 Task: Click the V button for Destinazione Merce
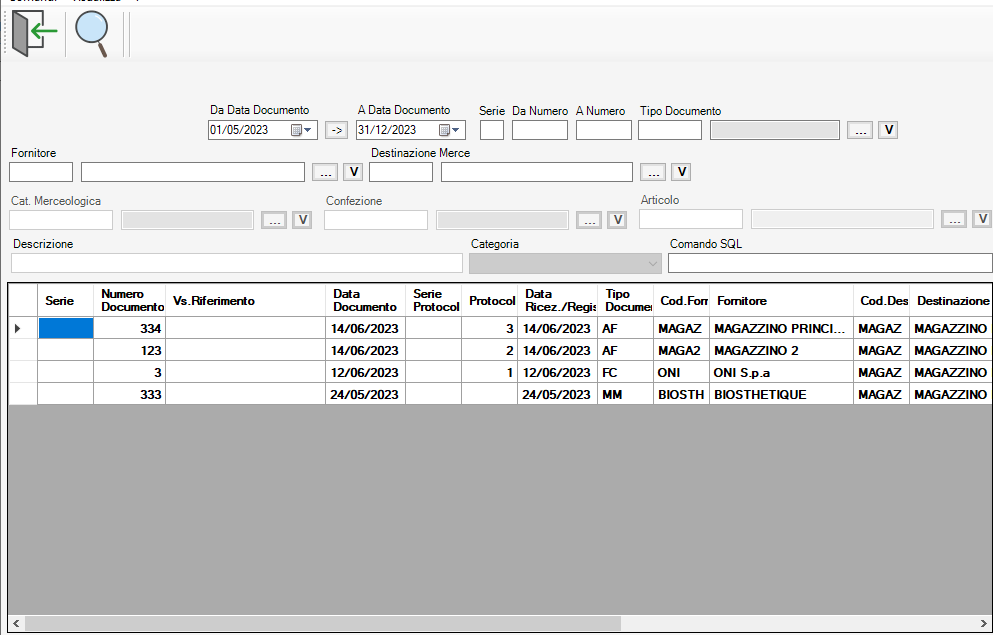click(x=680, y=172)
